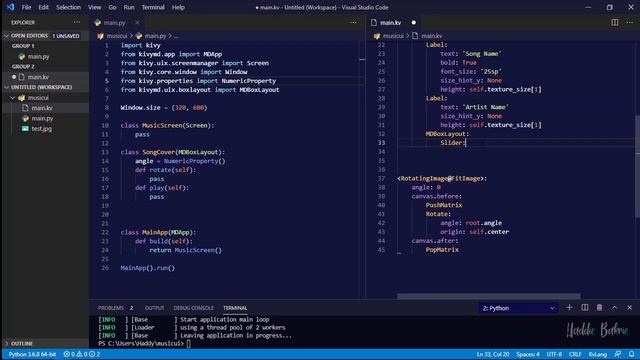Screen dimensions: 640x360
Task: Open the Terminal menu
Action: pos(153,7)
